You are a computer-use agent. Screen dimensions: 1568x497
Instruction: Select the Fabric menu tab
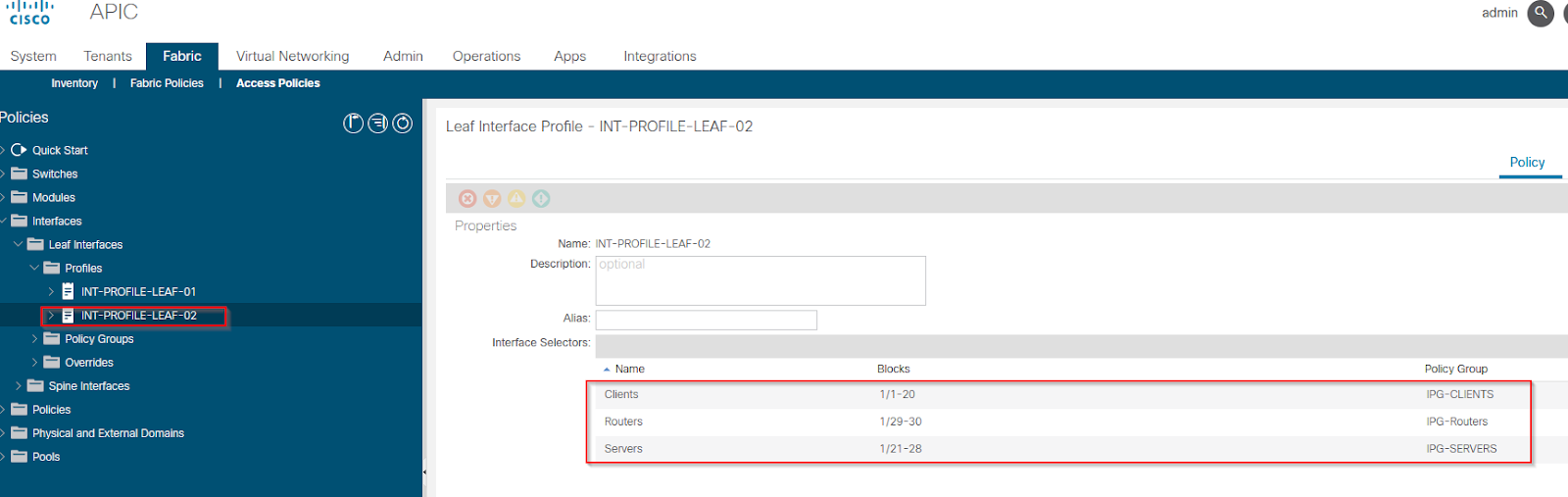point(182,56)
